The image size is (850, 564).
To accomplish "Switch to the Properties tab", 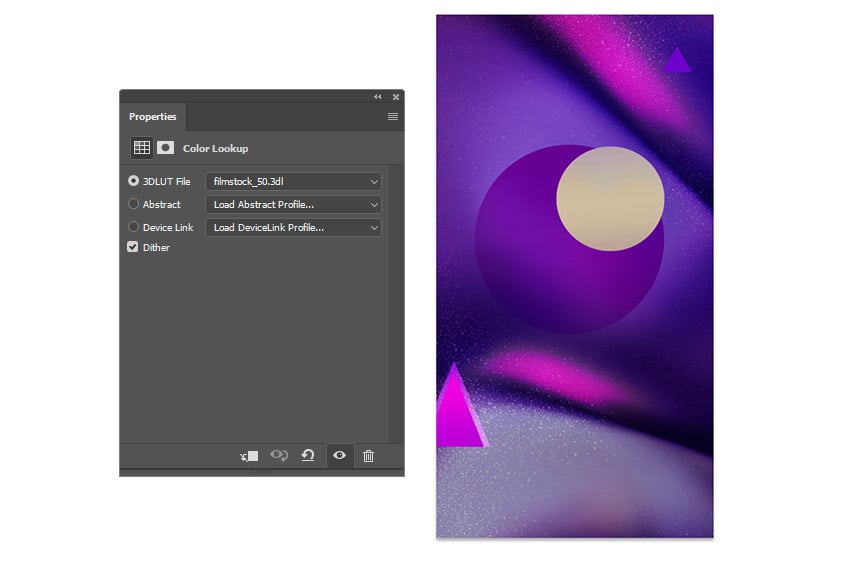I will tap(153, 117).
